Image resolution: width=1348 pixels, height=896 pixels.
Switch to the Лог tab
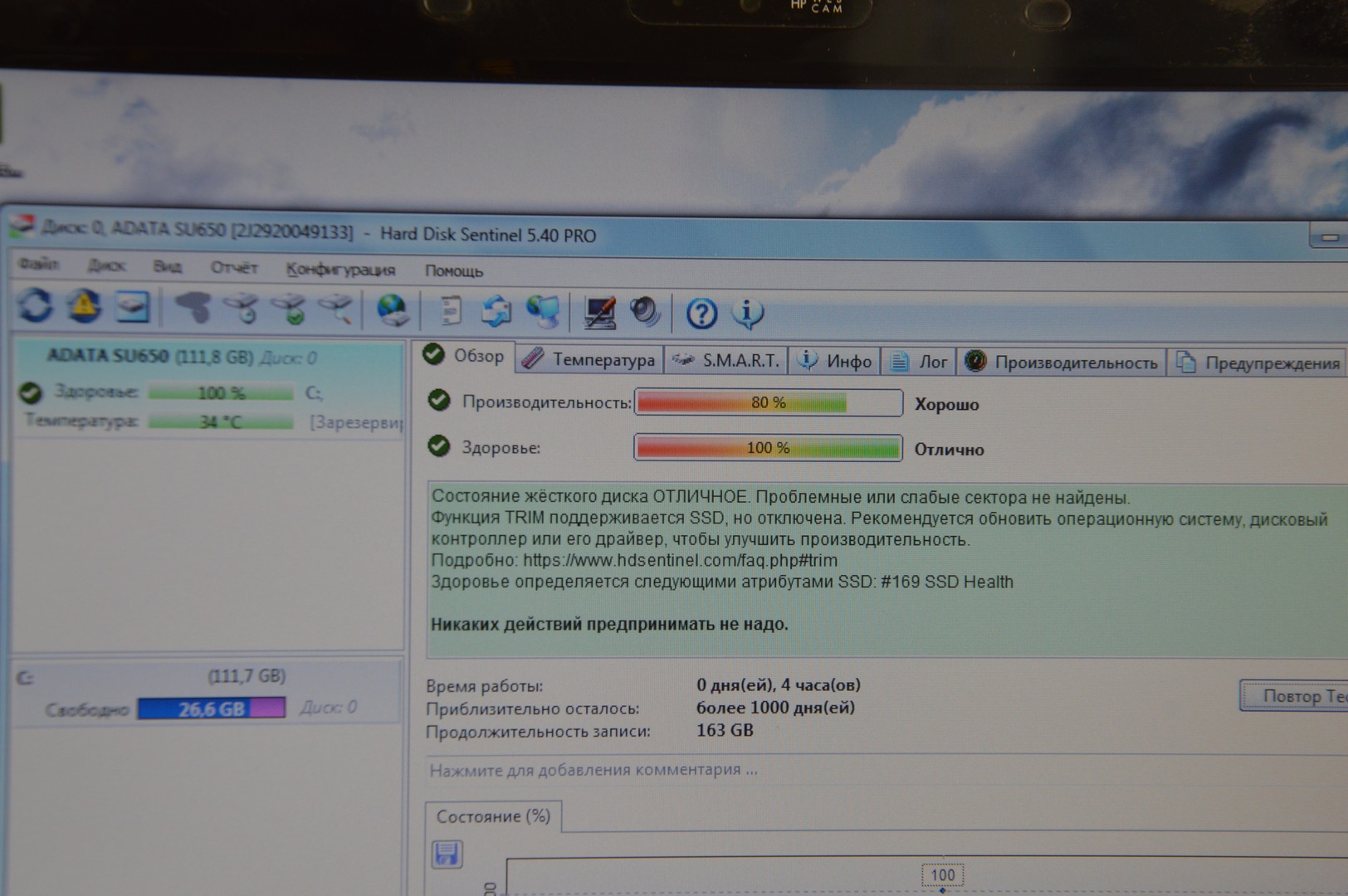click(x=919, y=362)
